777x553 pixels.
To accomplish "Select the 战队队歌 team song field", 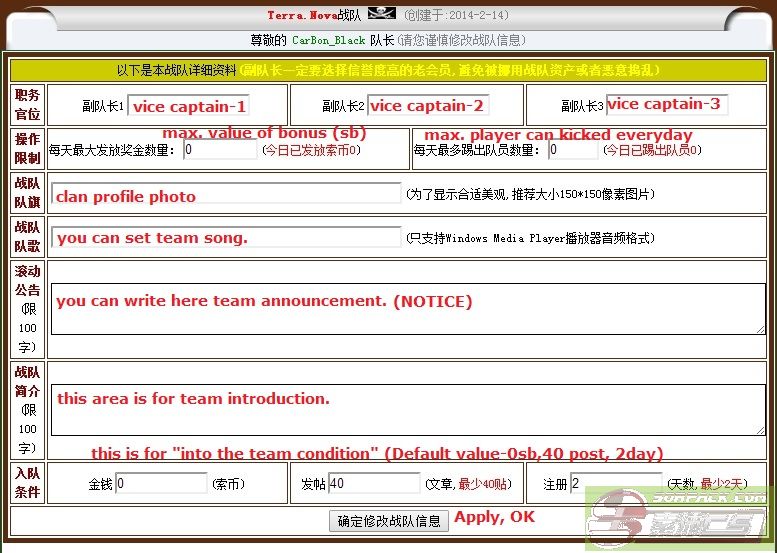I will [226, 237].
